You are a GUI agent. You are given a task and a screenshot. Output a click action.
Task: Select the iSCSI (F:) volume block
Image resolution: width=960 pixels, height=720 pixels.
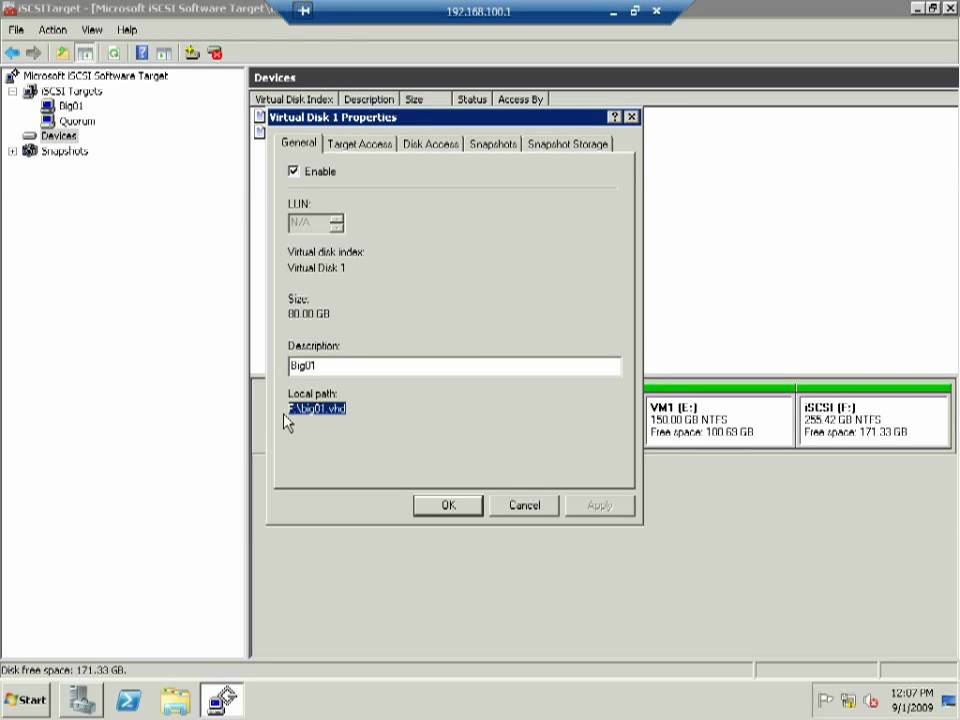tap(874, 419)
